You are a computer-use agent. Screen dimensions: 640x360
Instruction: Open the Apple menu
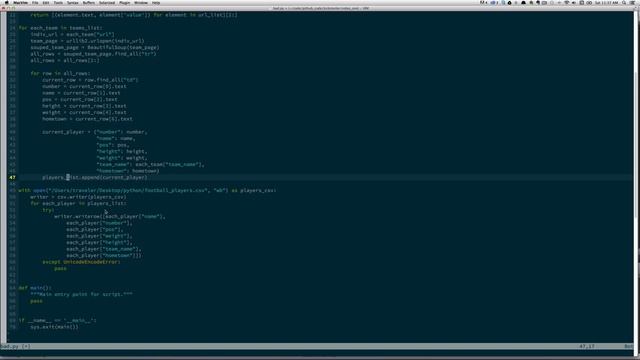point(6,2)
